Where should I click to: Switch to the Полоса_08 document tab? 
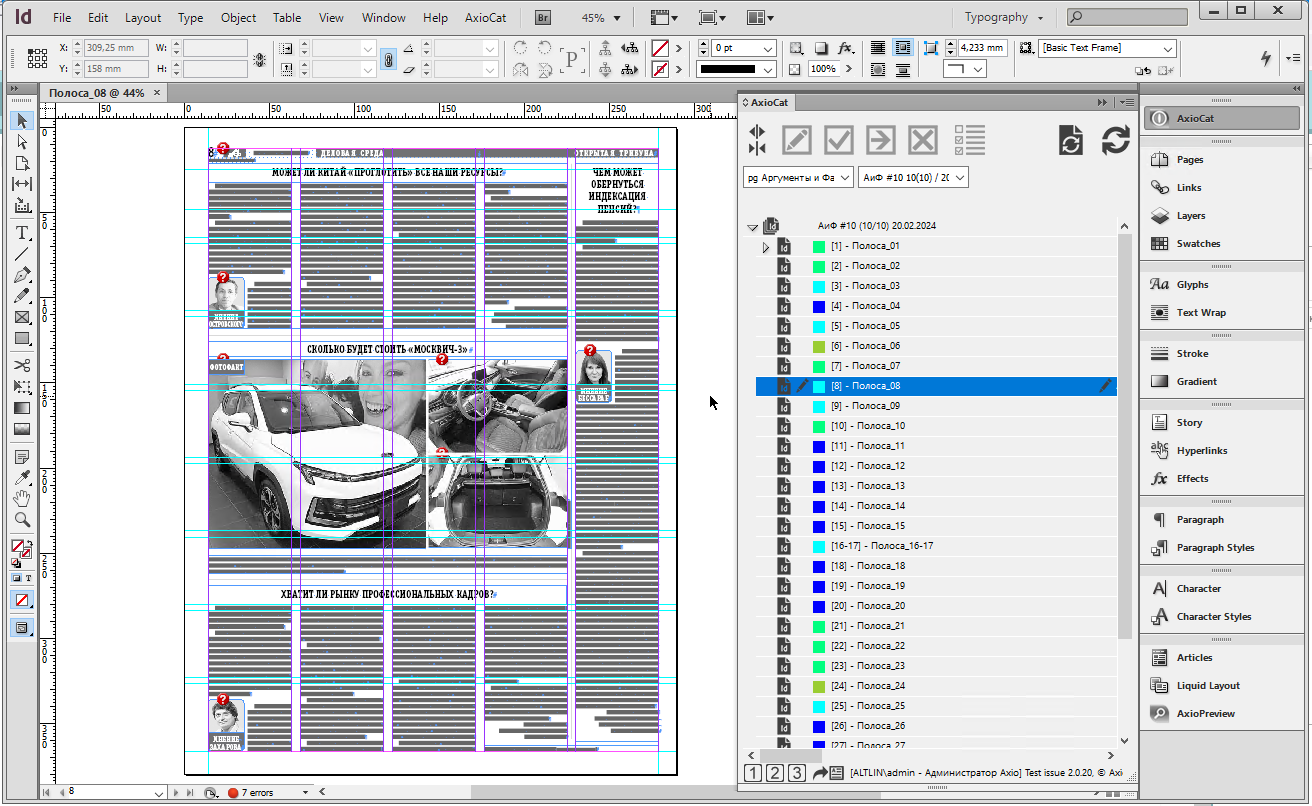(96, 93)
